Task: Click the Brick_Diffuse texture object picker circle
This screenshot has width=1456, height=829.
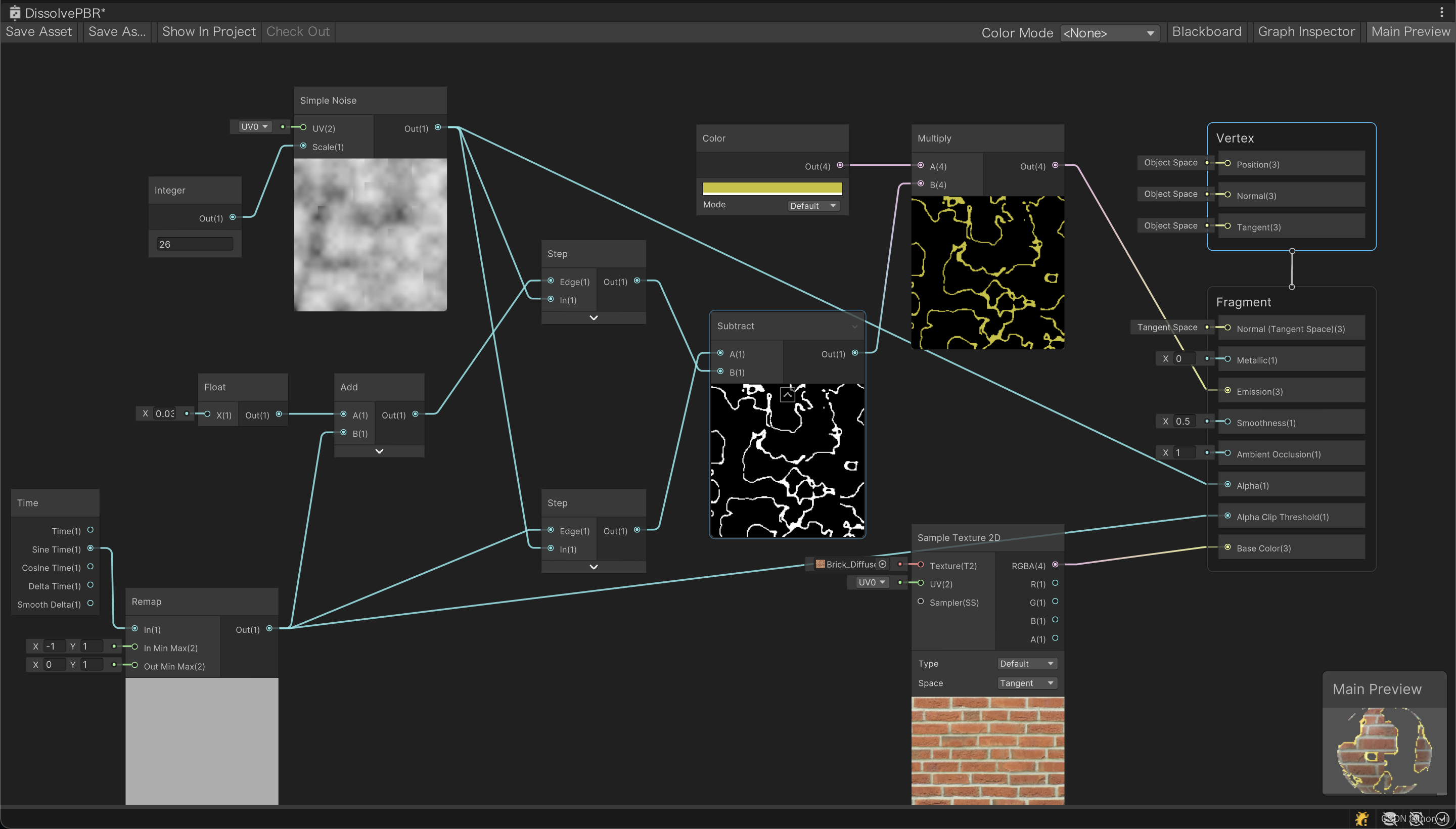Action: pyautogui.click(x=882, y=564)
